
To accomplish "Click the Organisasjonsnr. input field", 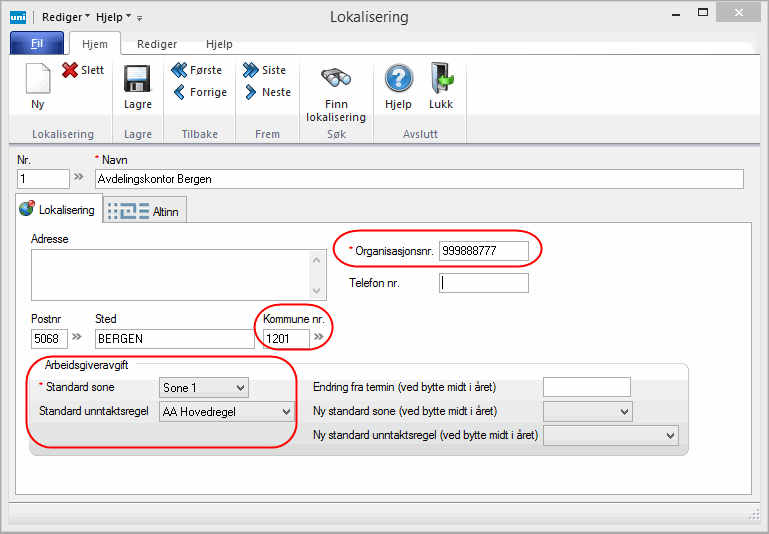I will (483, 251).
